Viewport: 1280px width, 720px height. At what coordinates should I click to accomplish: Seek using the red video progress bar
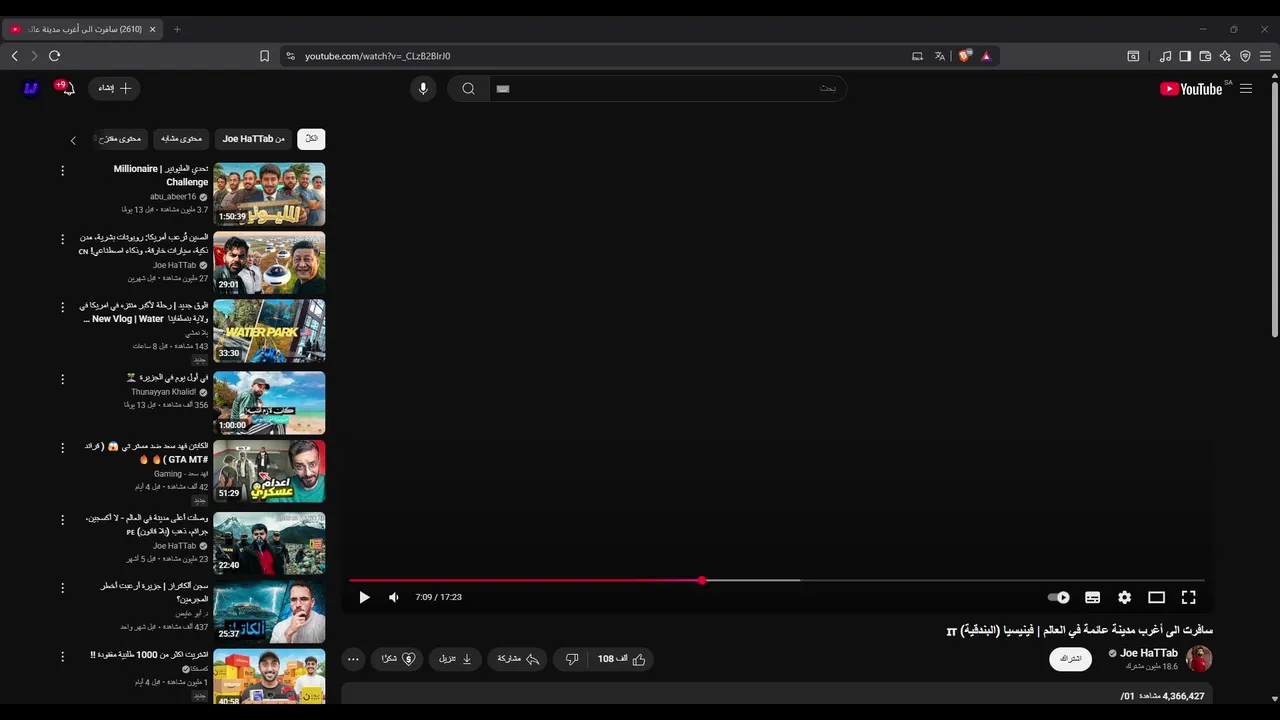[776, 580]
